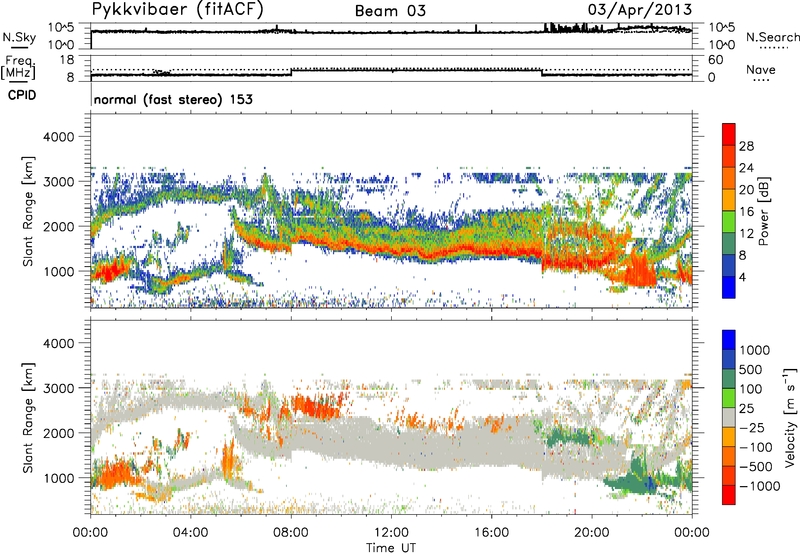This screenshot has height=554, width=800.
Task: Click the Nave axis value '60'
Action: 715,60
